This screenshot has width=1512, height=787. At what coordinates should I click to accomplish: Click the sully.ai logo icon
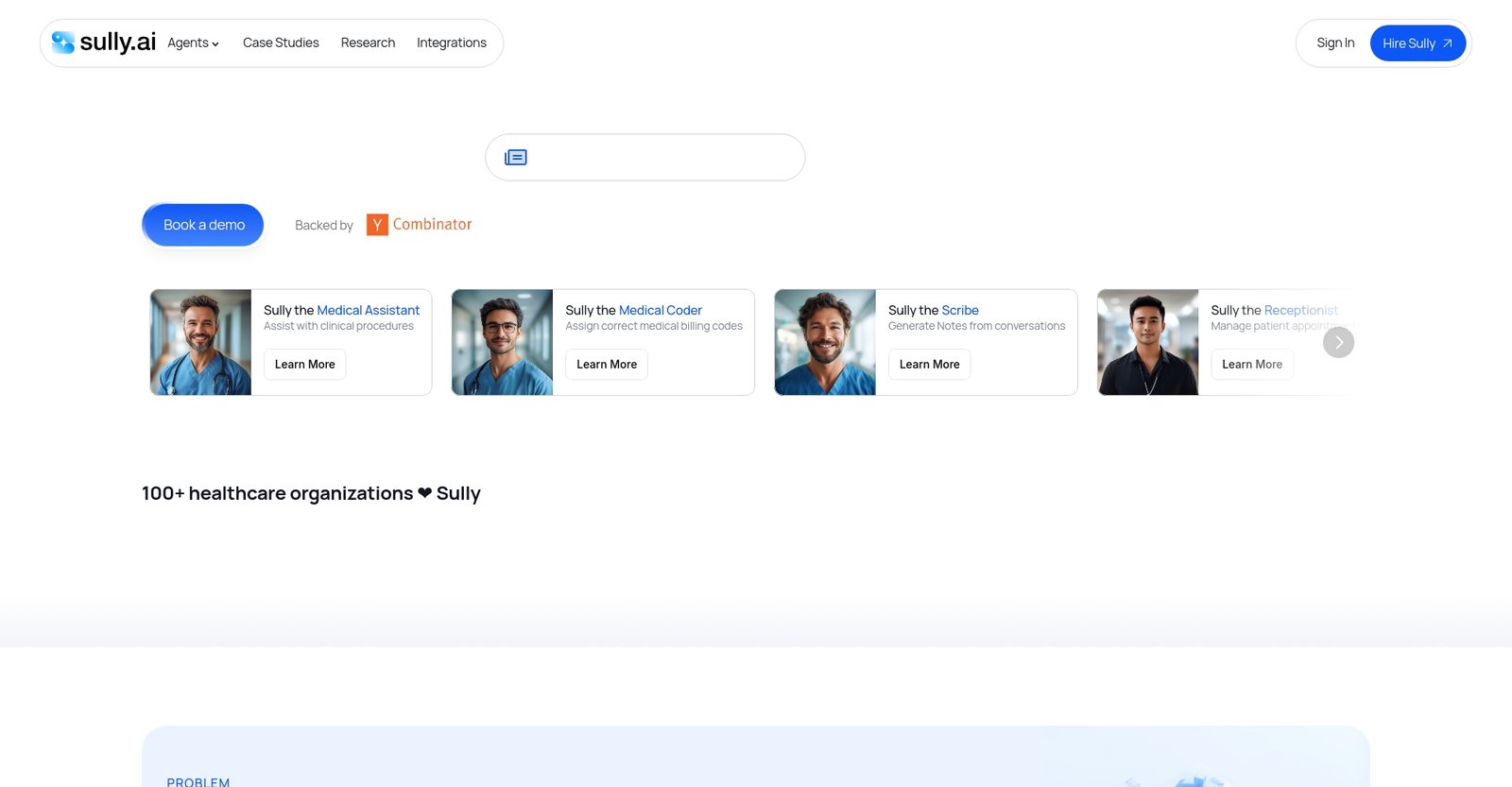[x=63, y=43]
